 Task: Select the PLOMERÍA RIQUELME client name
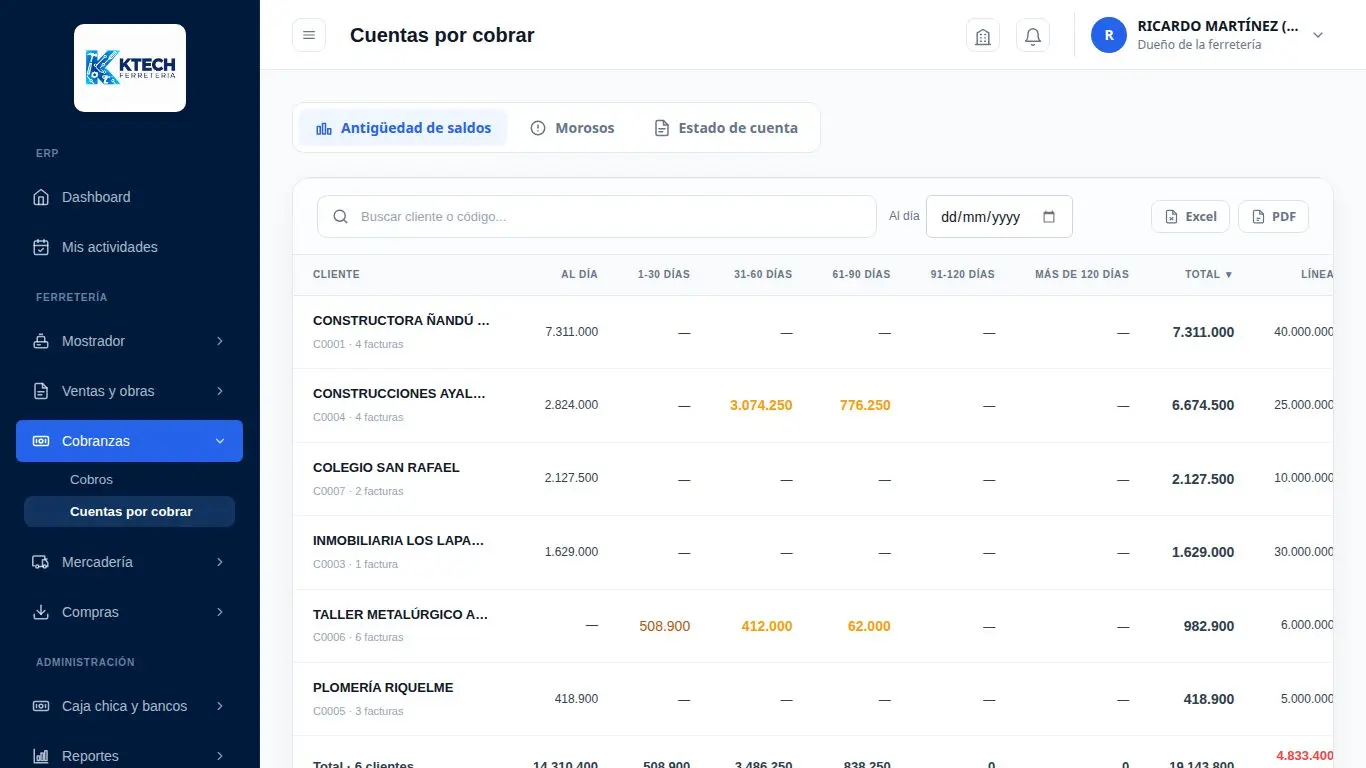(x=383, y=688)
